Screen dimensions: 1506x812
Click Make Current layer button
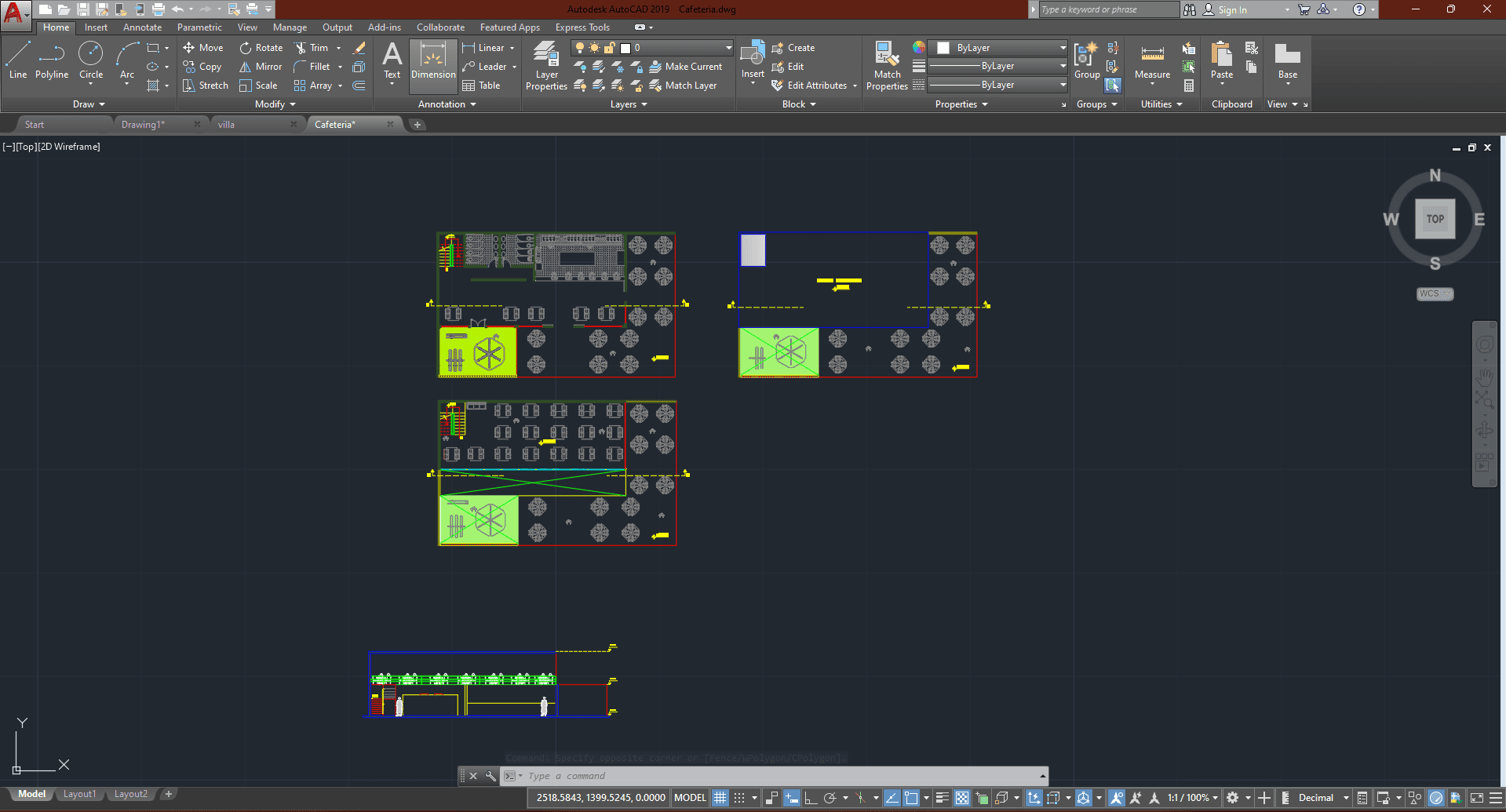[686, 67]
